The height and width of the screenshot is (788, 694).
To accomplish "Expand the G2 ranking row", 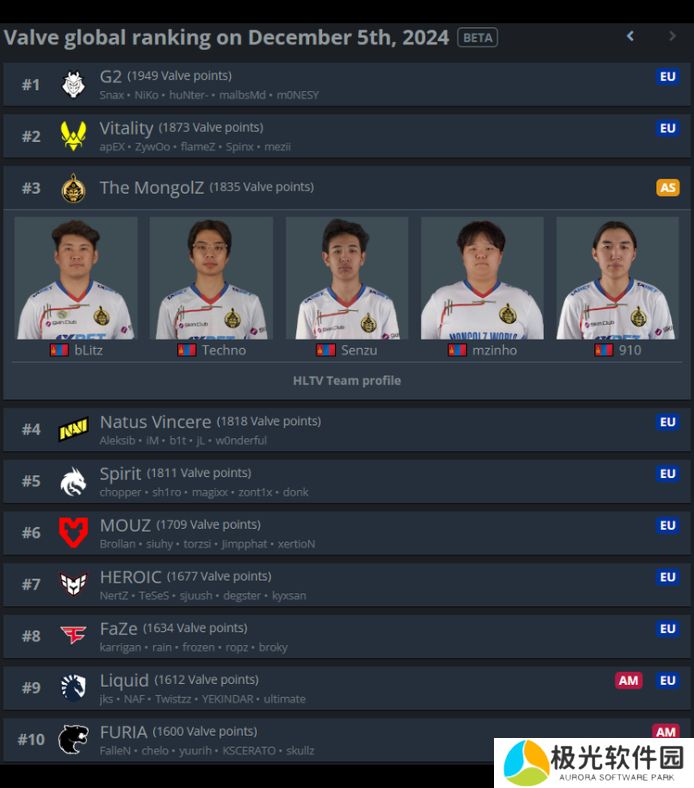I will pos(347,84).
